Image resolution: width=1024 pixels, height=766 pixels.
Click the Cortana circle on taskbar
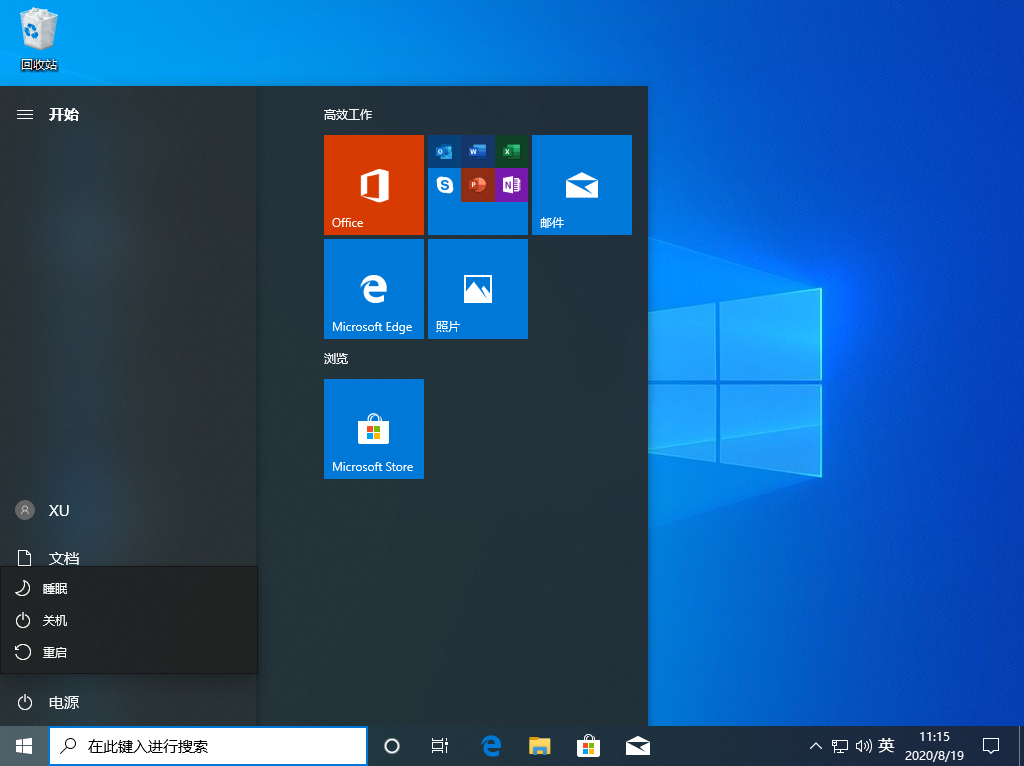(392, 746)
